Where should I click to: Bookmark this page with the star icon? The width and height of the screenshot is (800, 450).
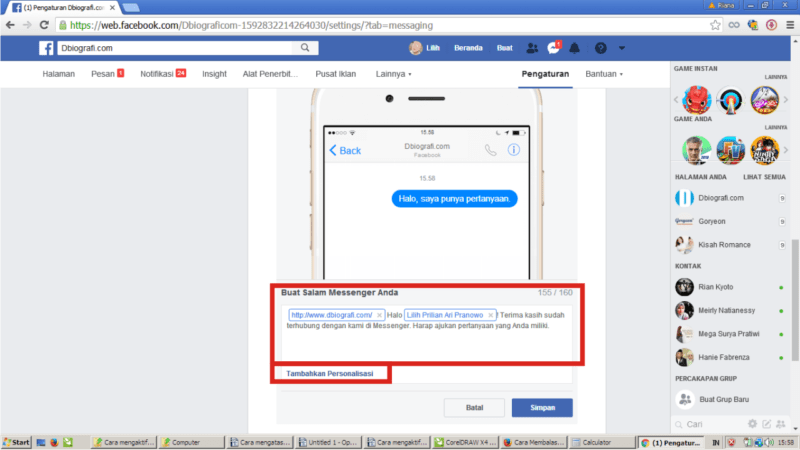pyautogui.click(x=715, y=25)
